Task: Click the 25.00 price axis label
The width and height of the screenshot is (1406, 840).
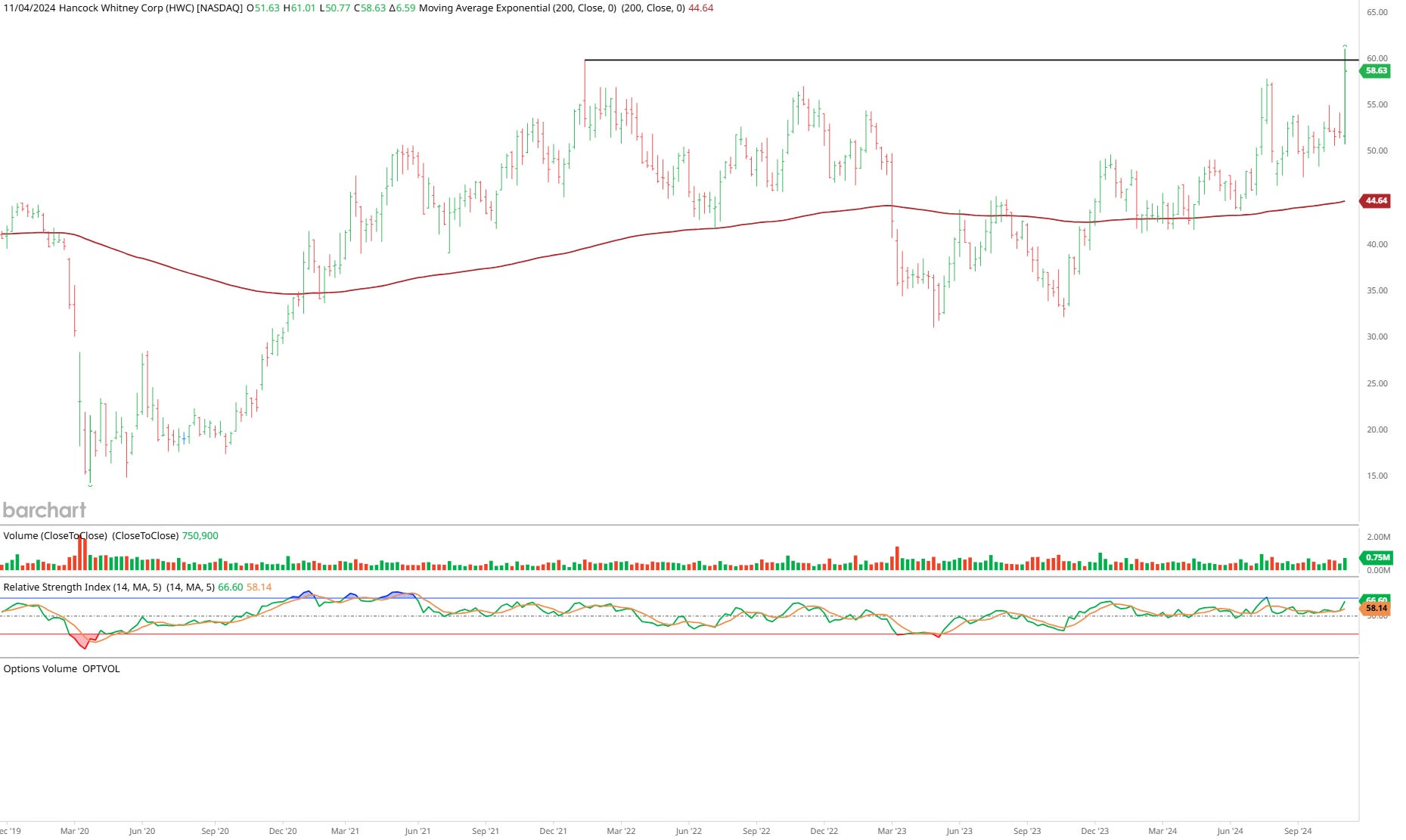Action: pyautogui.click(x=1377, y=383)
